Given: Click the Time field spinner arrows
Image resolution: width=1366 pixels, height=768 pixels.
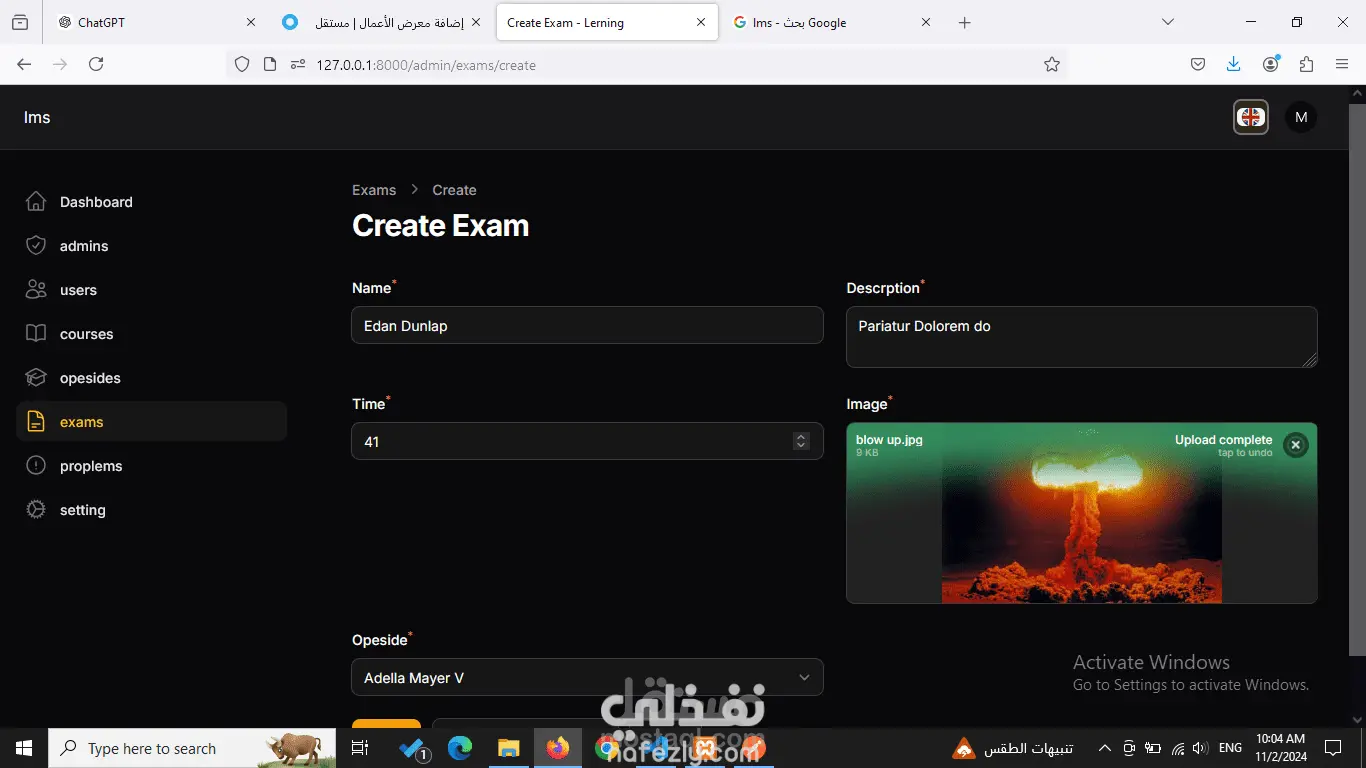Looking at the screenshot, I should [x=801, y=441].
